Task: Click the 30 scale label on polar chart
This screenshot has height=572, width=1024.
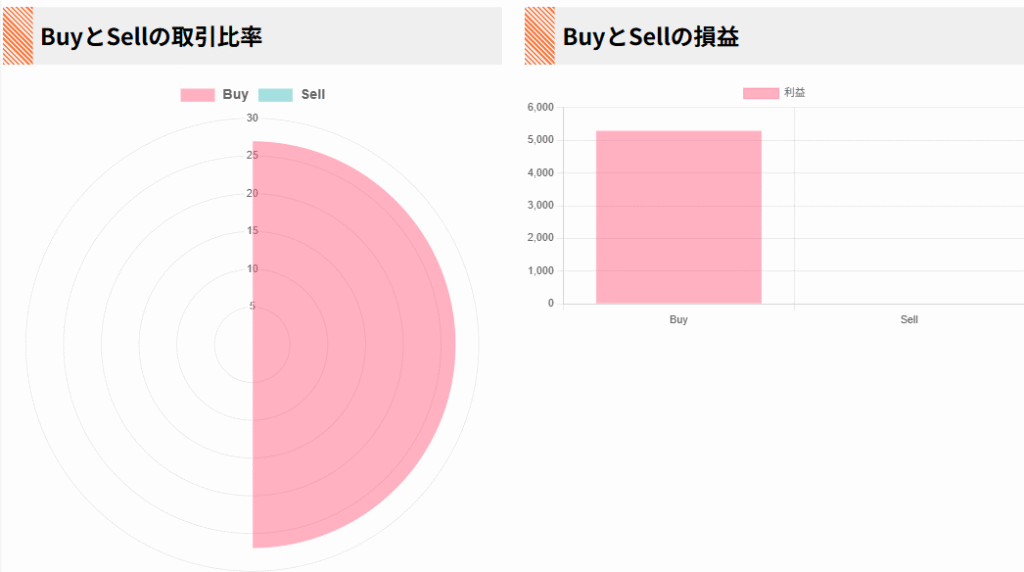Action: click(x=252, y=118)
